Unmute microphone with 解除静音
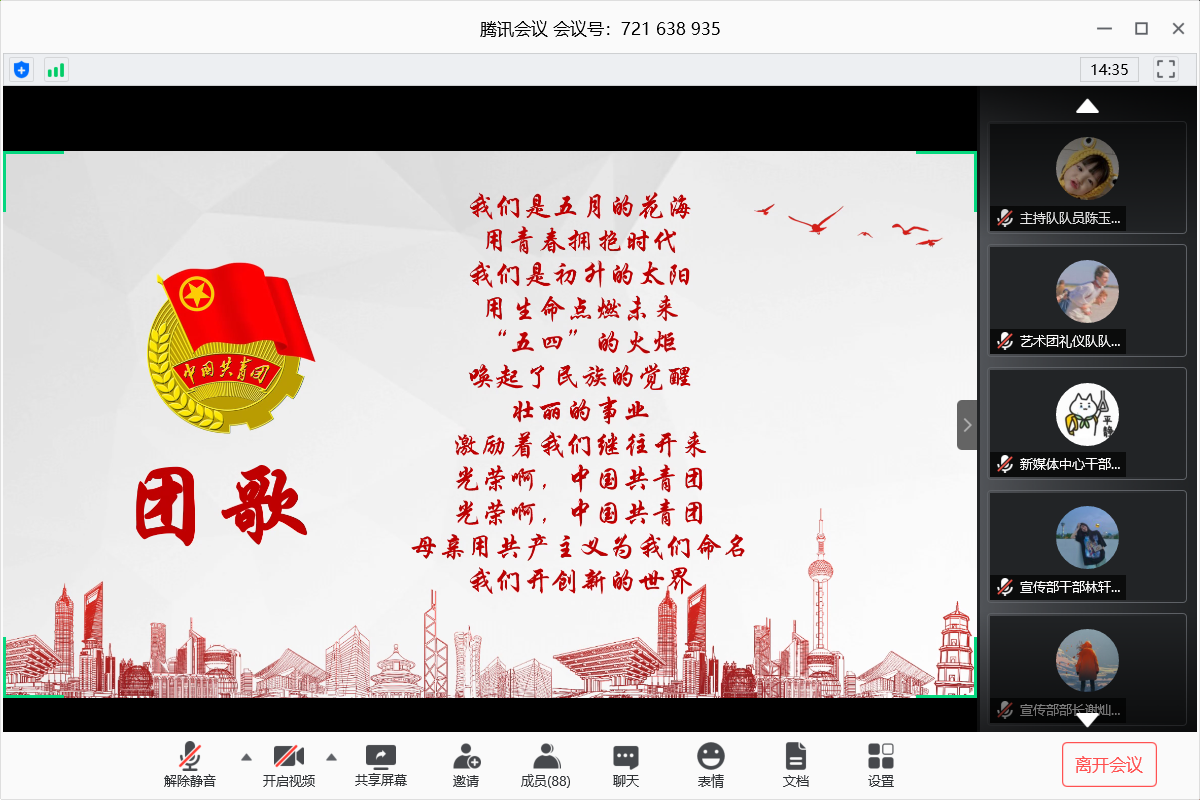 190,765
